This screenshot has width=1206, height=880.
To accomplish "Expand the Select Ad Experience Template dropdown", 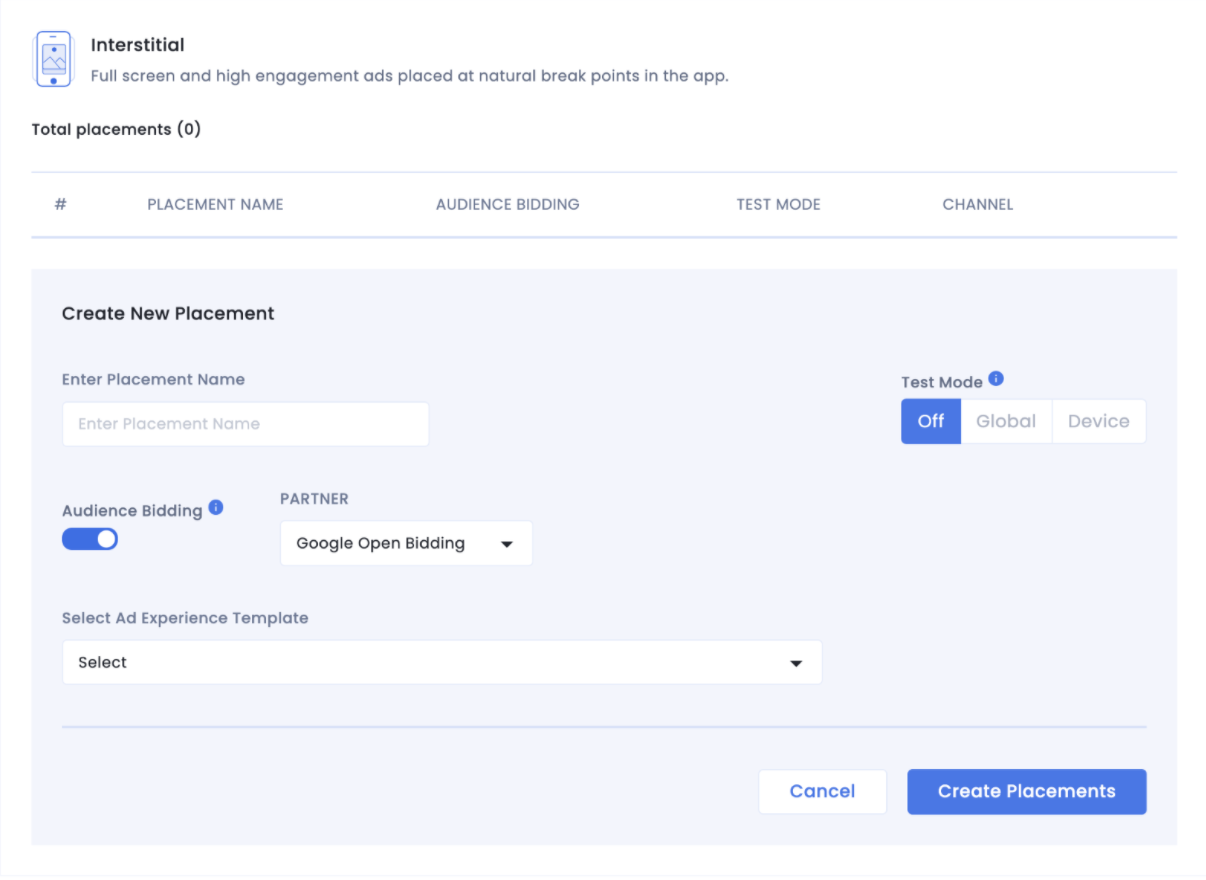I will coord(441,662).
